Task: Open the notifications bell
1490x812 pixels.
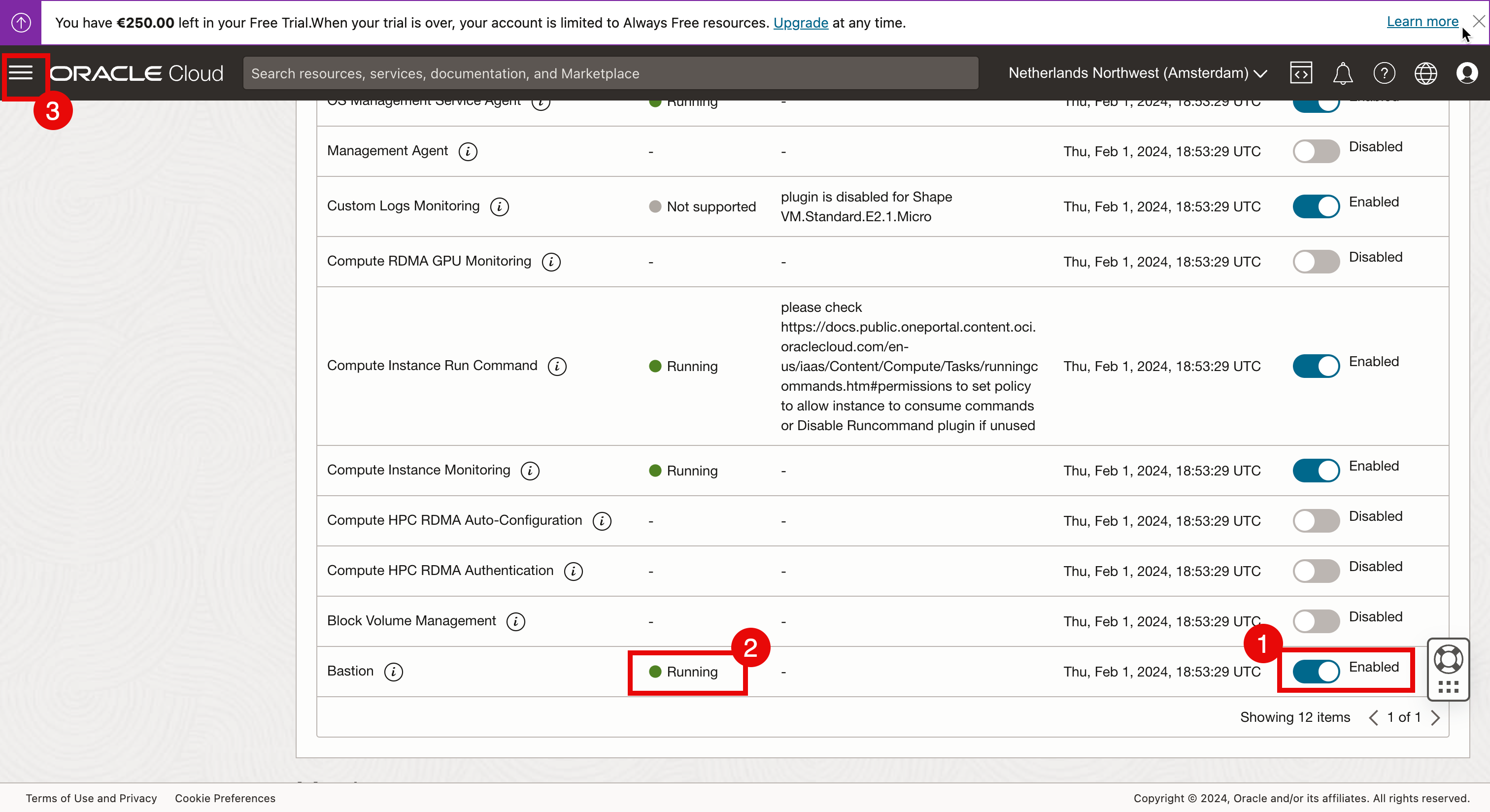Action: point(1342,73)
